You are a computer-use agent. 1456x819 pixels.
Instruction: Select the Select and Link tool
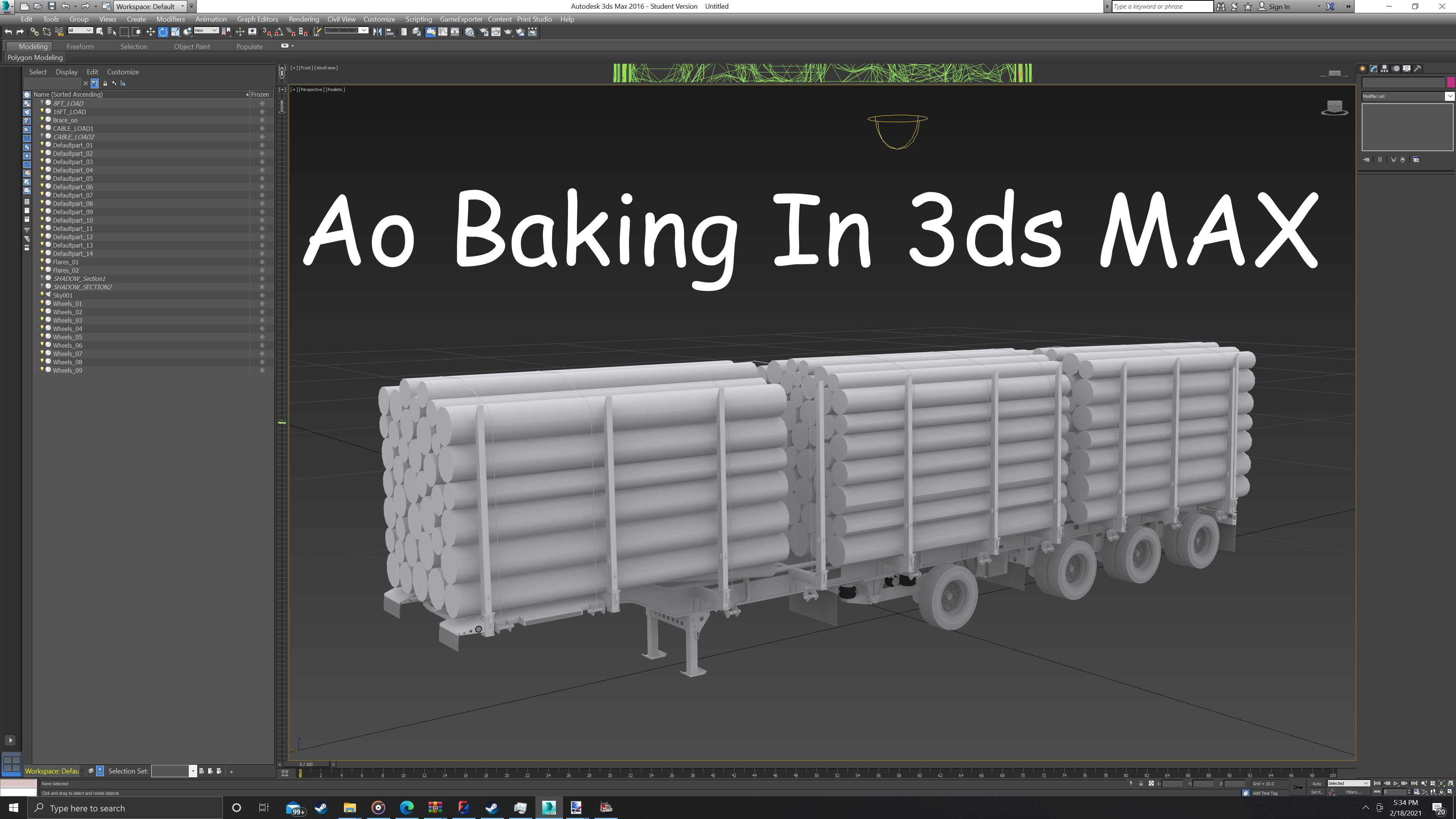coord(35,31)
